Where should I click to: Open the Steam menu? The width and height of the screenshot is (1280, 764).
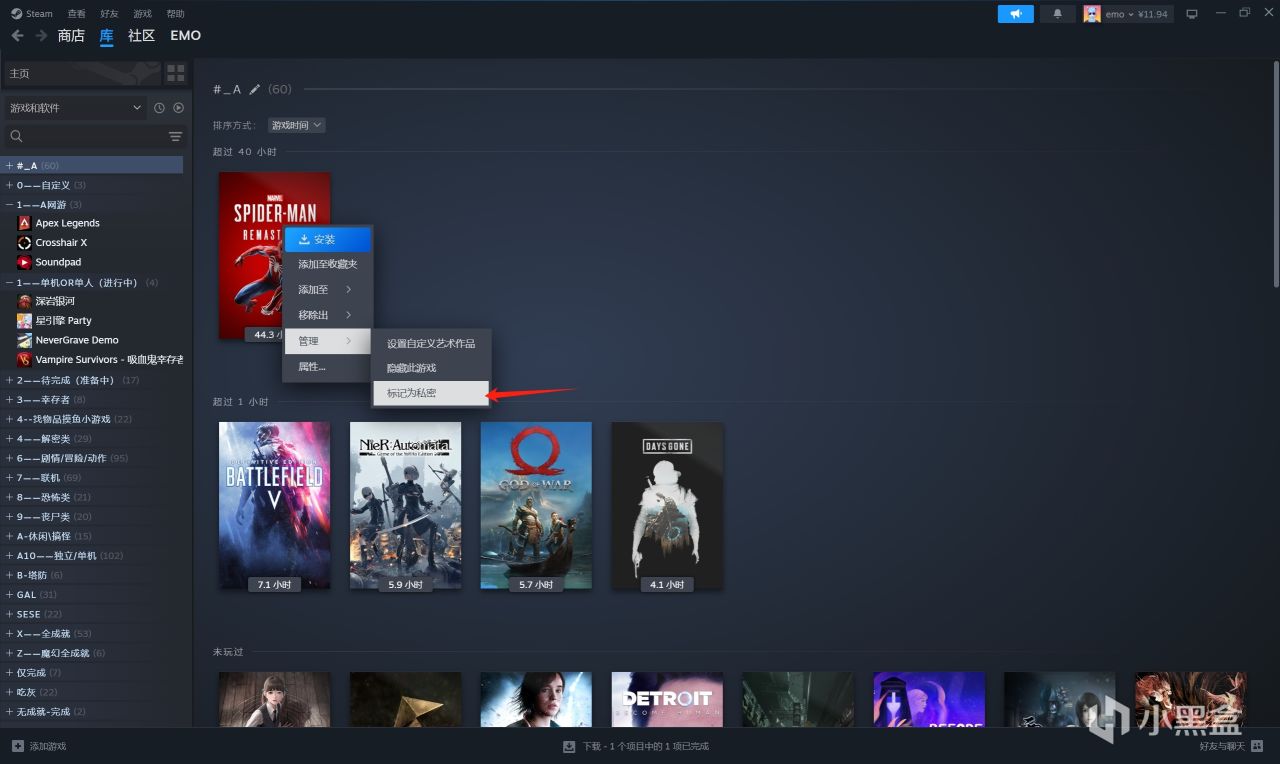pos(32,14)
